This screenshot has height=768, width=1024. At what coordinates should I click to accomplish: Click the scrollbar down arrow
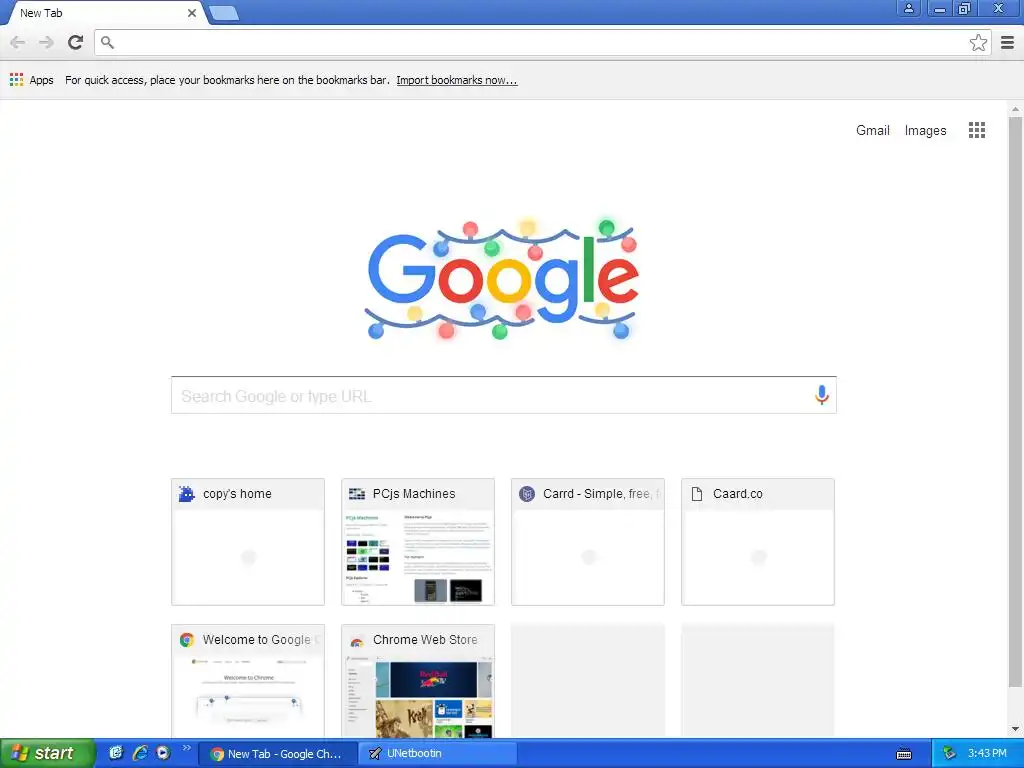pyautogui.click(x=1015, y=729)
